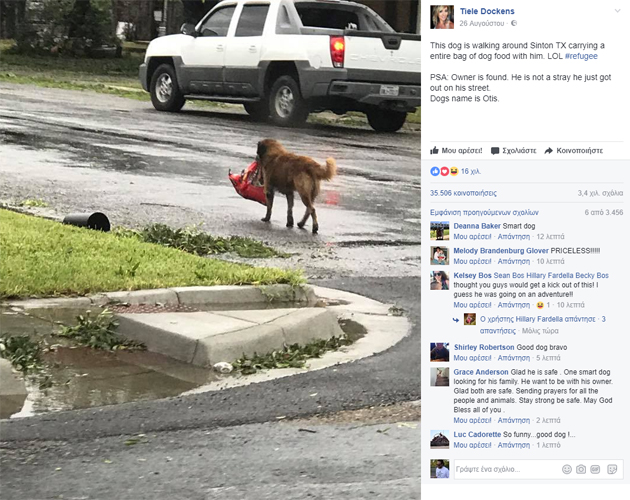Open the reactions count 16 χιλ.
The image size is (630, 500).
(455, 172)
